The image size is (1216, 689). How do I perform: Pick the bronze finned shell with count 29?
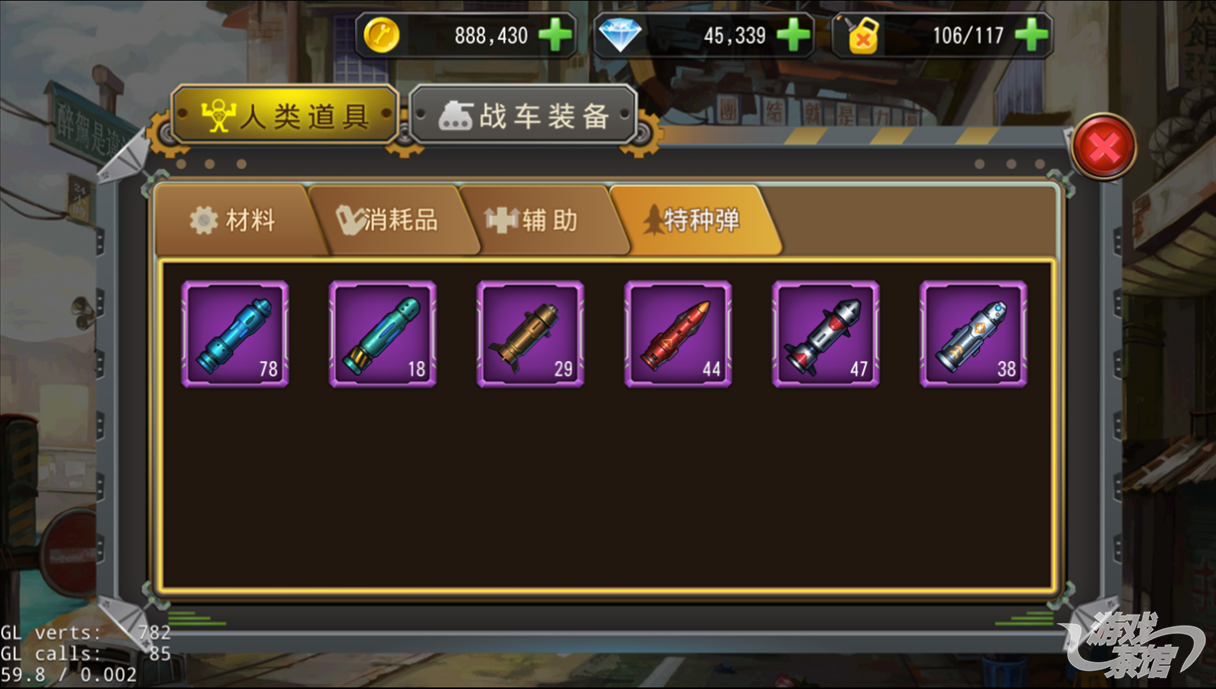(x=531, y=334)
